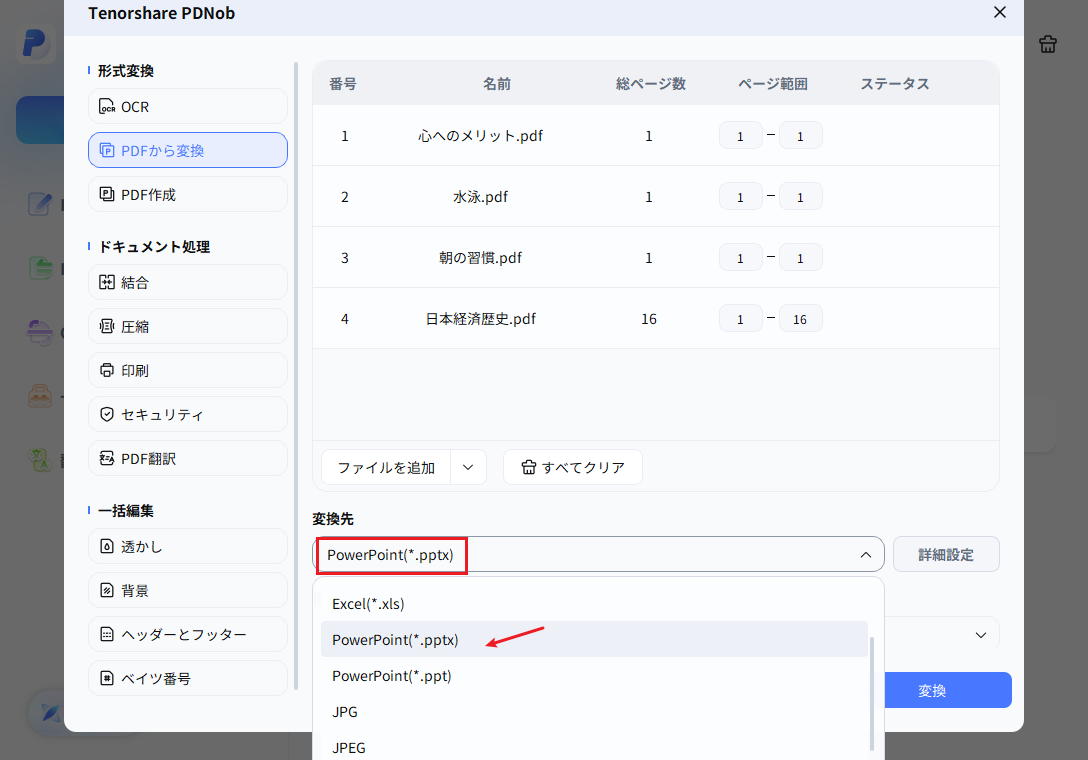The image size is (1088, 760).
Task: Click the 総ページ数 column header
Action: (650, 83)
